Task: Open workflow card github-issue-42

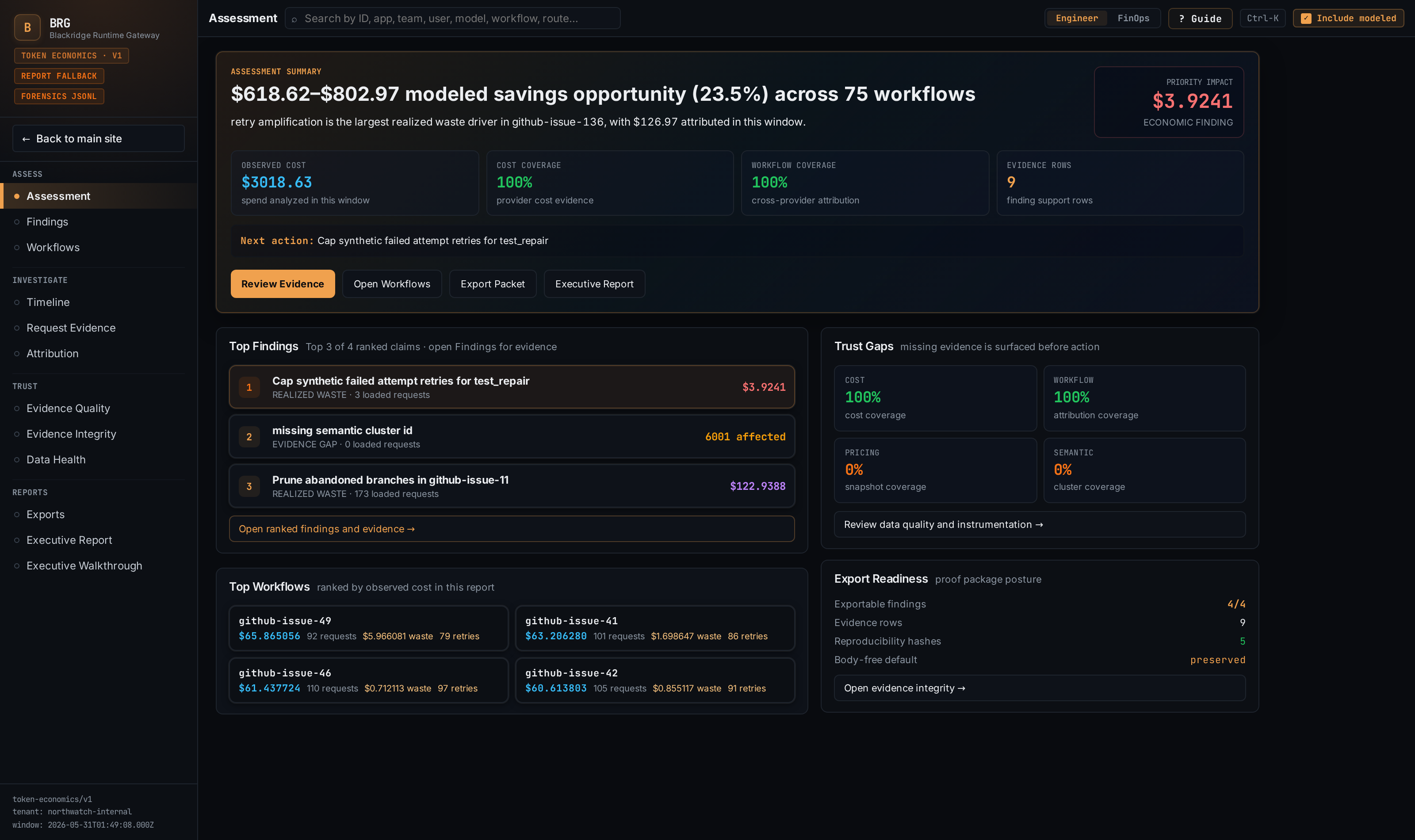Action: pyautogui.click(x=655, y=680)
